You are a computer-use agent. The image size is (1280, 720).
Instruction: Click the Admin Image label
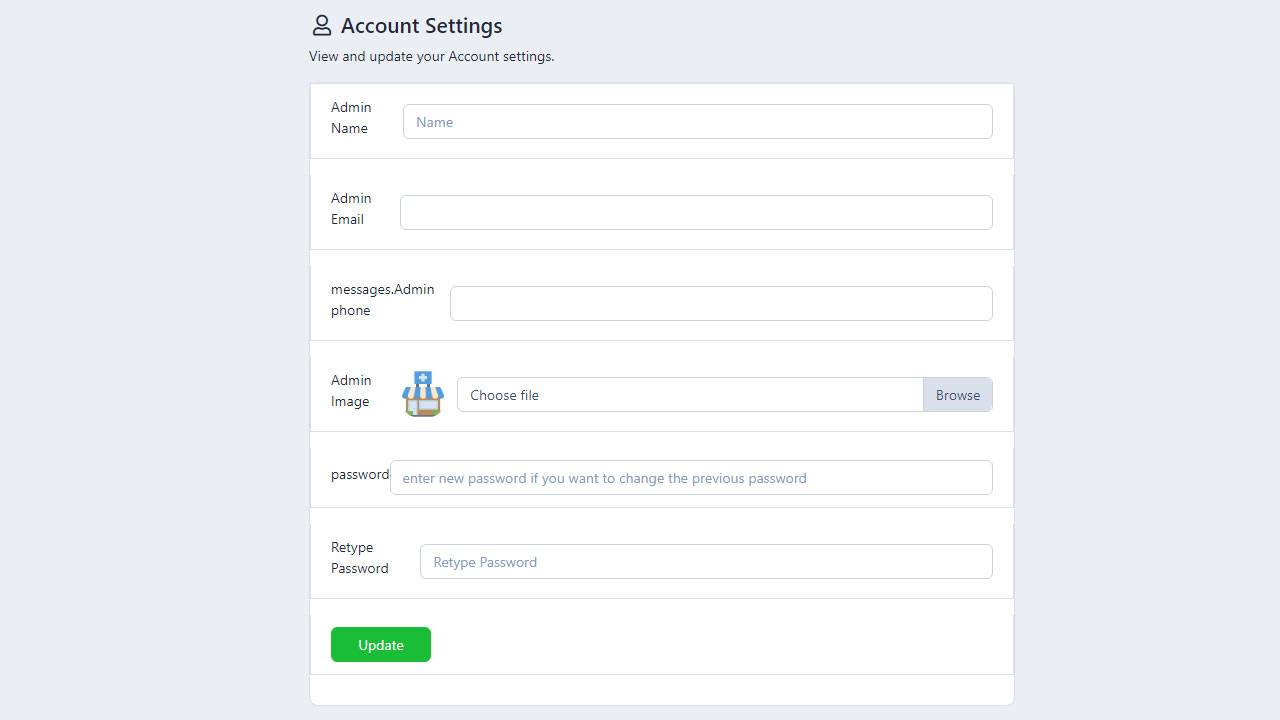pos(351,391)
